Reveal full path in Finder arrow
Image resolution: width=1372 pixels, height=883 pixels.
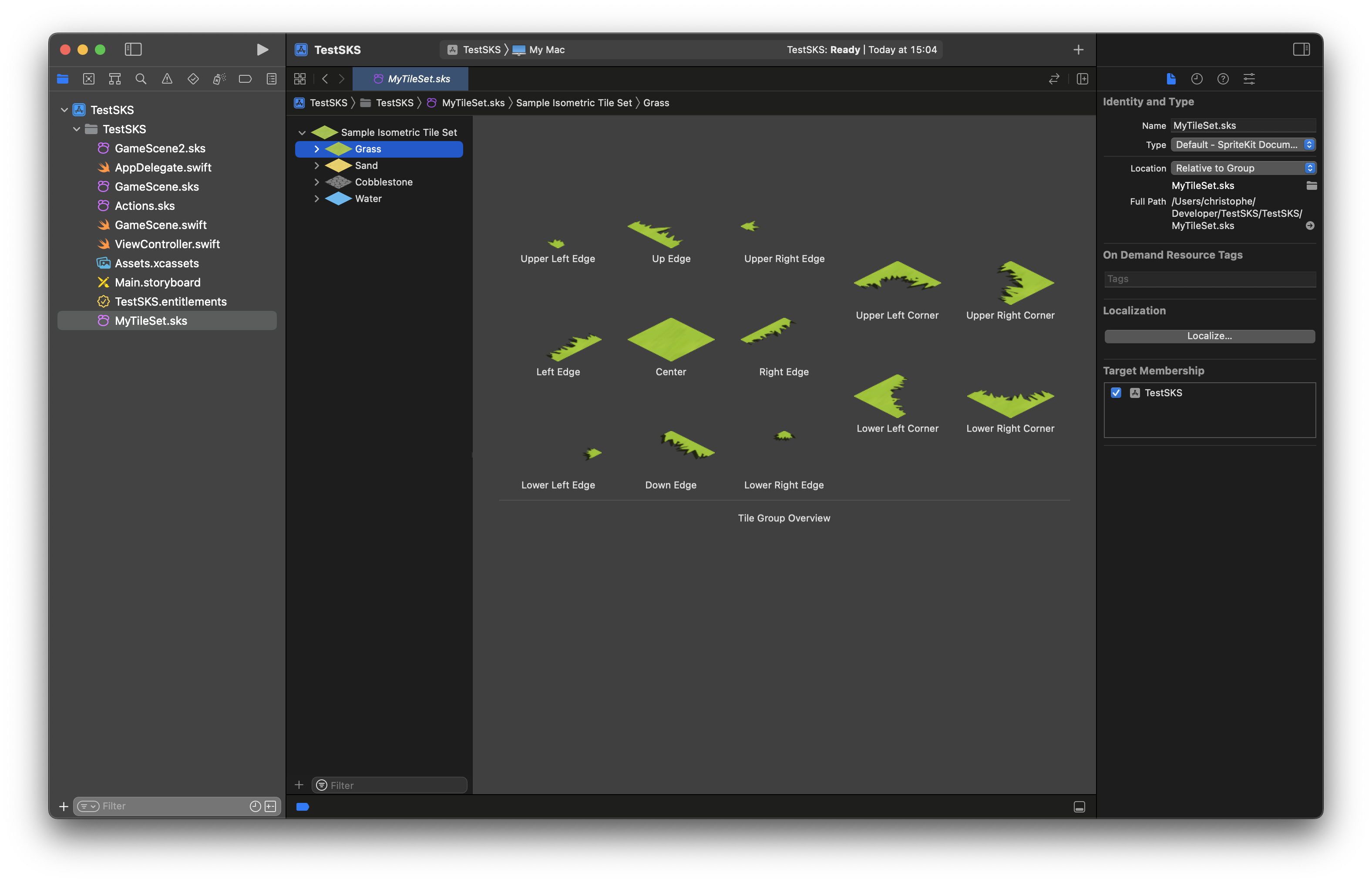point(1310,226)
